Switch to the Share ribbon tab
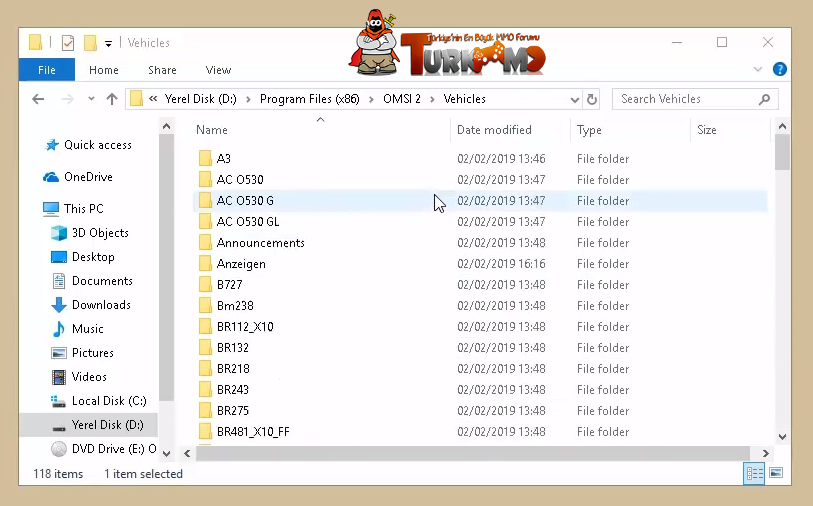 pyautogui.click(x=162, y=70)
